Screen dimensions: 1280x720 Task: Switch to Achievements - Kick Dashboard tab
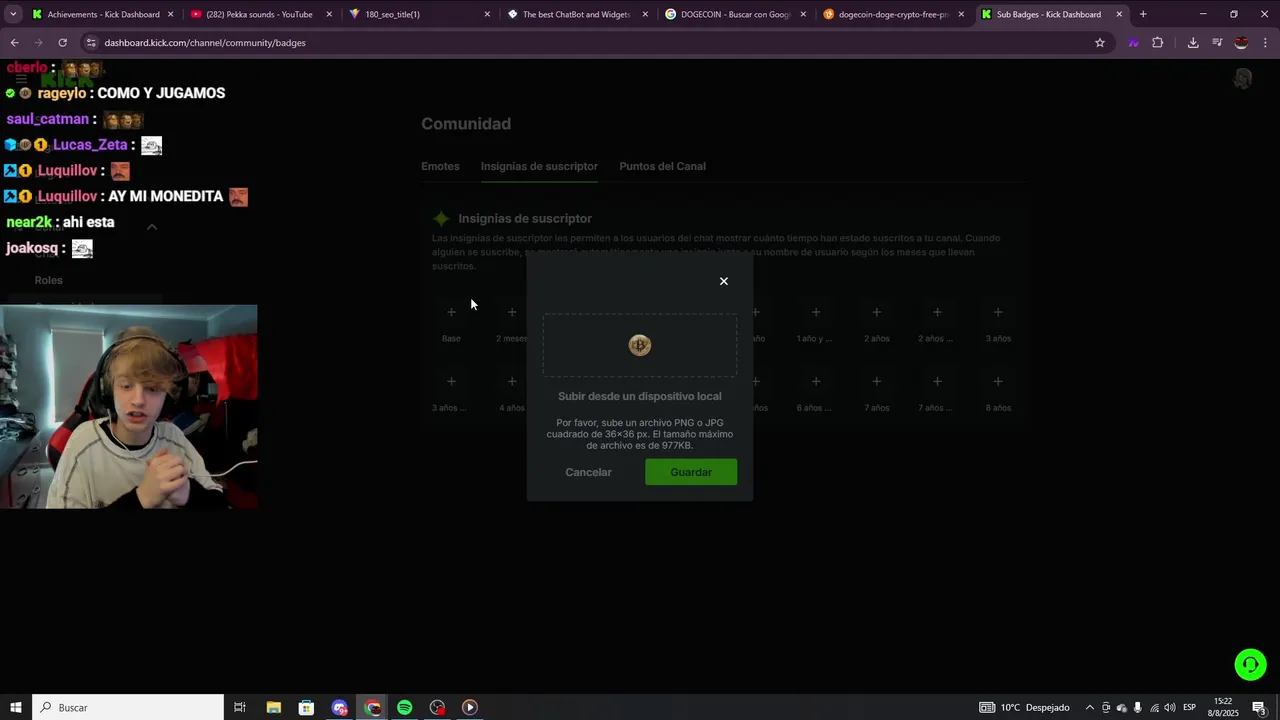[103, 14]
